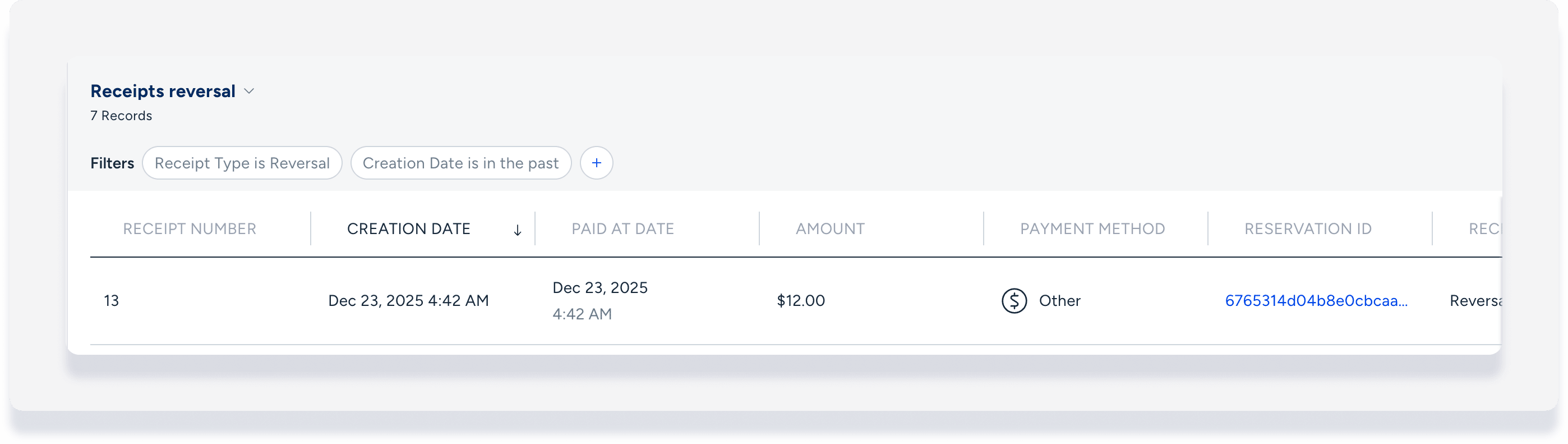Click the Receipts reversal title
This screenshot has height=444, width=1568.
pyautogui.click(x=163, y=91)
